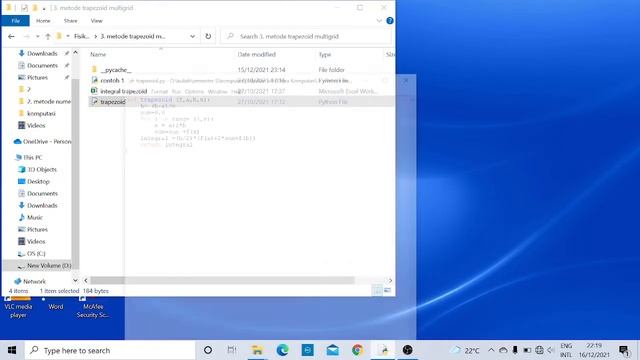Show hidden system tray icons
The height and width of the screenshot is (360, 640).
(491, 350)
